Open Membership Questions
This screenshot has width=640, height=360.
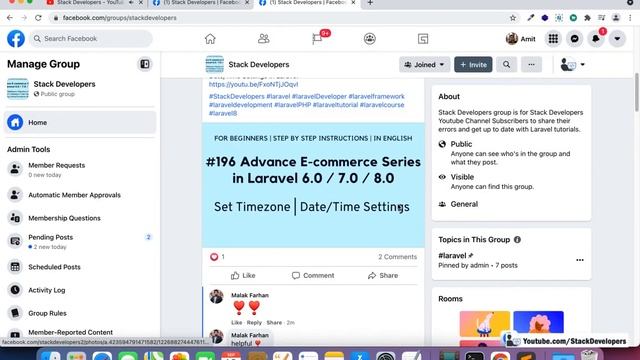point(80,218)
